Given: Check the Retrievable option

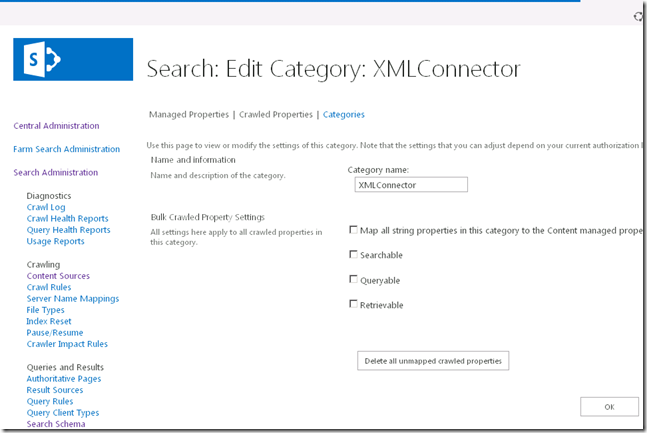Looking at the screenshot, I should [x=353, y=304].
